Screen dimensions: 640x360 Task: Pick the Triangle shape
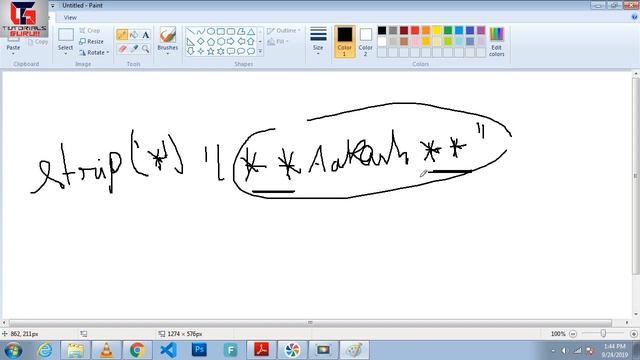tap(251, 31)
